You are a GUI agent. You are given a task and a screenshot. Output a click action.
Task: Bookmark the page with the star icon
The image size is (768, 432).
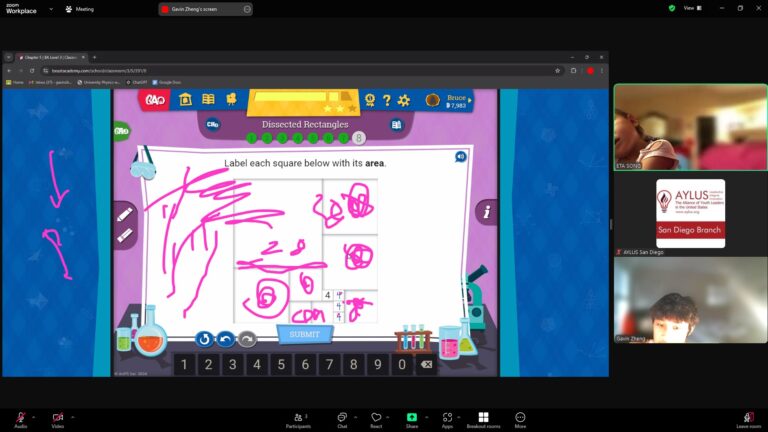pos(557,71)
